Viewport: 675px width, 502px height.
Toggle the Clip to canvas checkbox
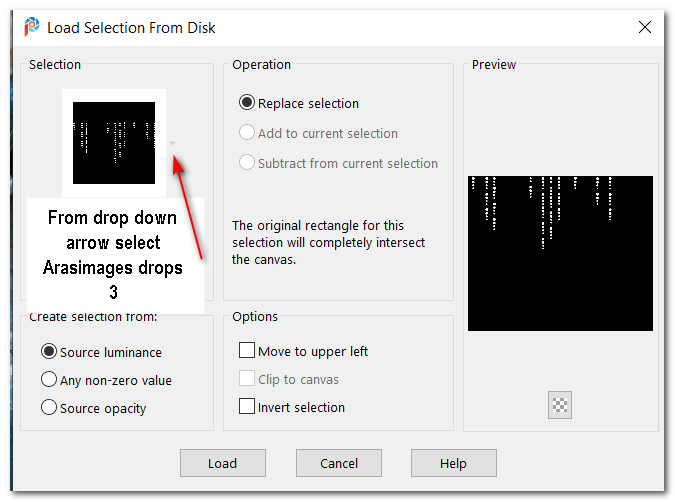click(x=247, y=379)
